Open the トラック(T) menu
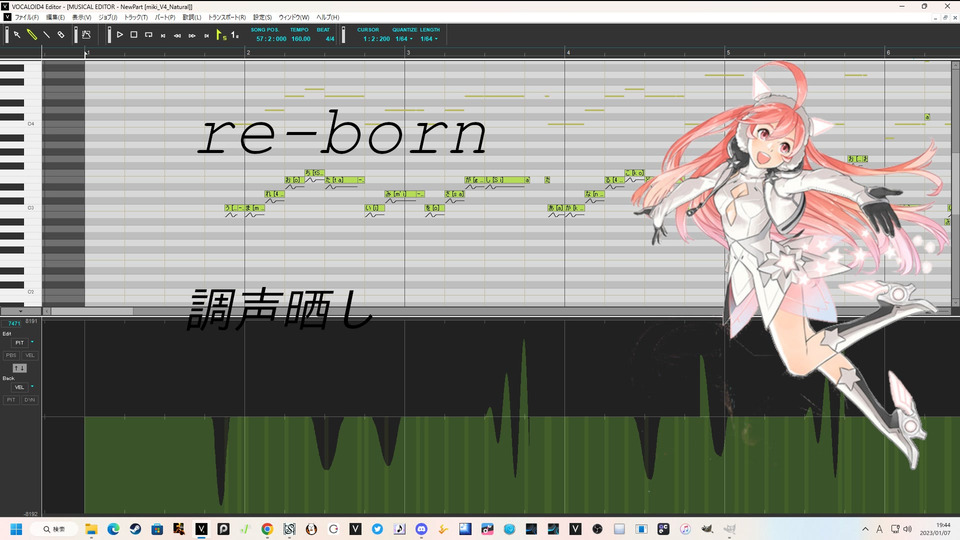The width and height of the screenshot is (960, 540). coord(136,17)
